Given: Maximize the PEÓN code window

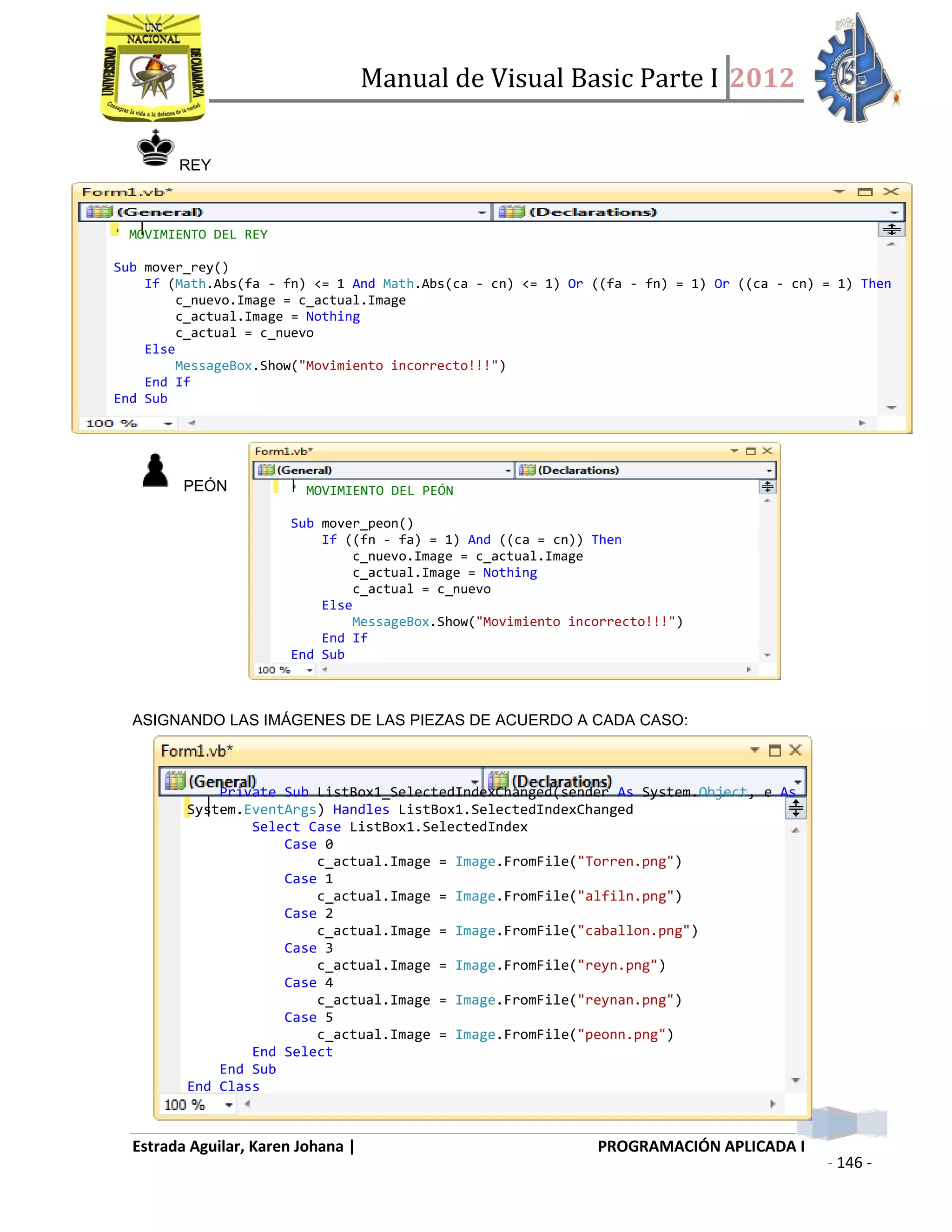Looking at the screenshot, I should (750, 450).
